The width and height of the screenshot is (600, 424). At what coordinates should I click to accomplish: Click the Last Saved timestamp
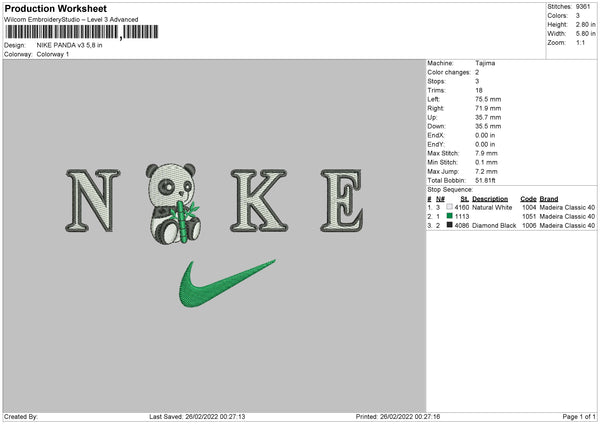click(197, 416)
